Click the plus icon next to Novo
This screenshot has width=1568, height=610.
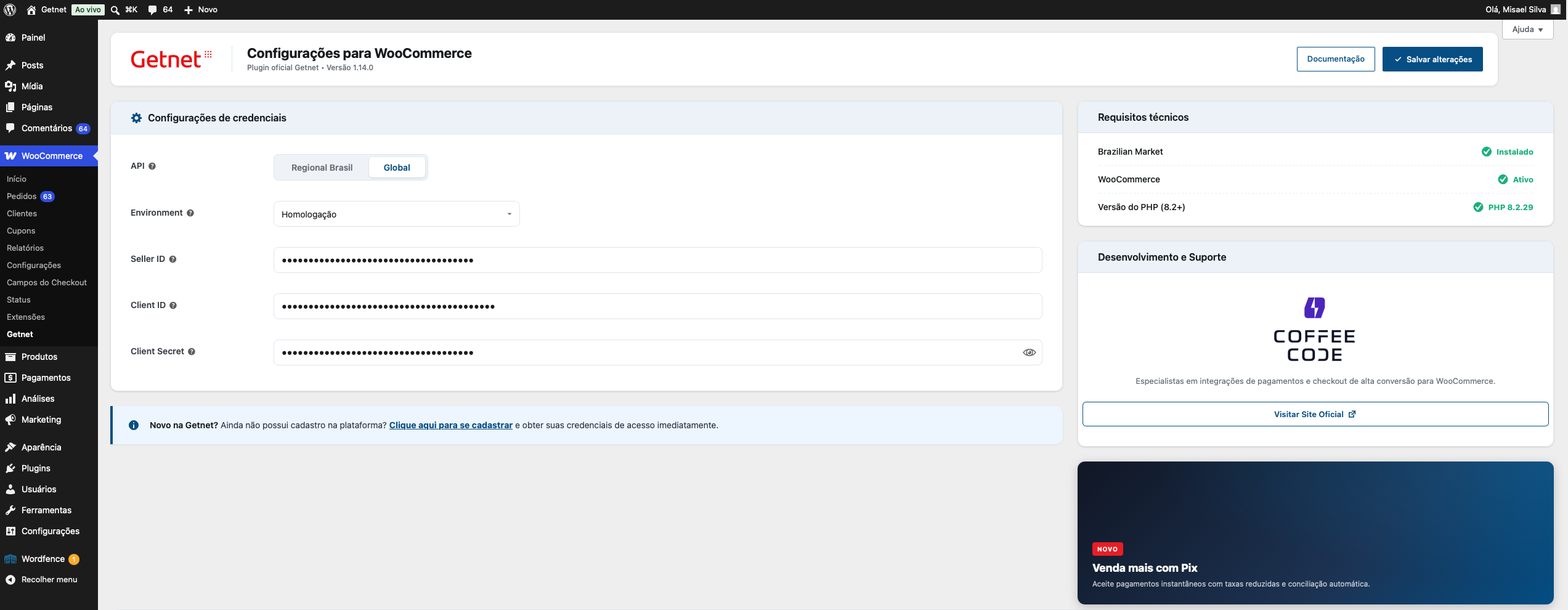(189, 10)
